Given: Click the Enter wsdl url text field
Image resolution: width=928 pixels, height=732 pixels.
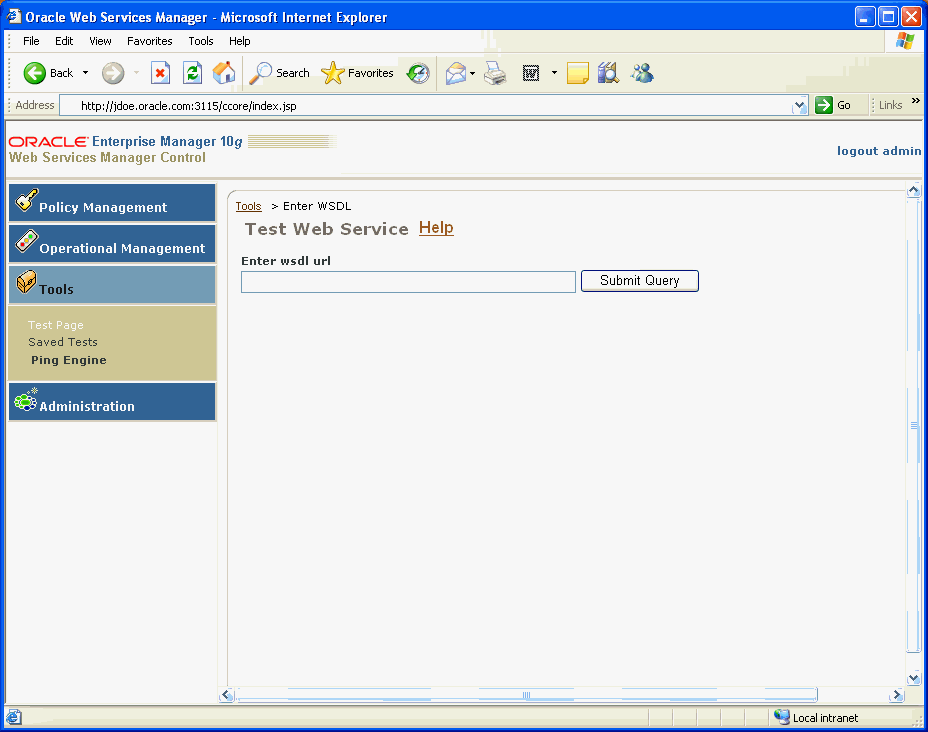Looking at the screenshot, I should tap(408, 282).
